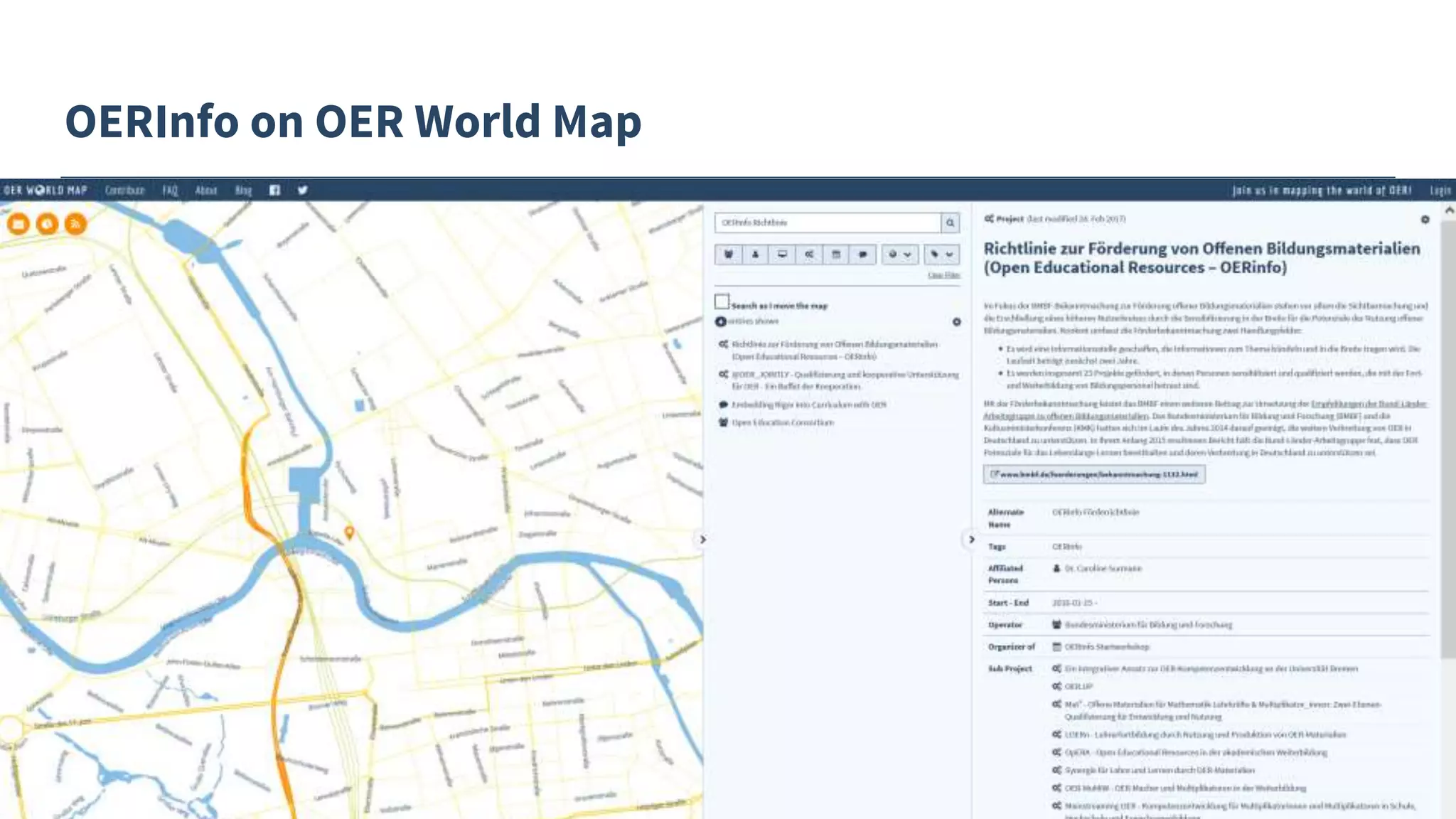Open the Facebook page icon
The image size is (1456, 819).
(275, 190)
